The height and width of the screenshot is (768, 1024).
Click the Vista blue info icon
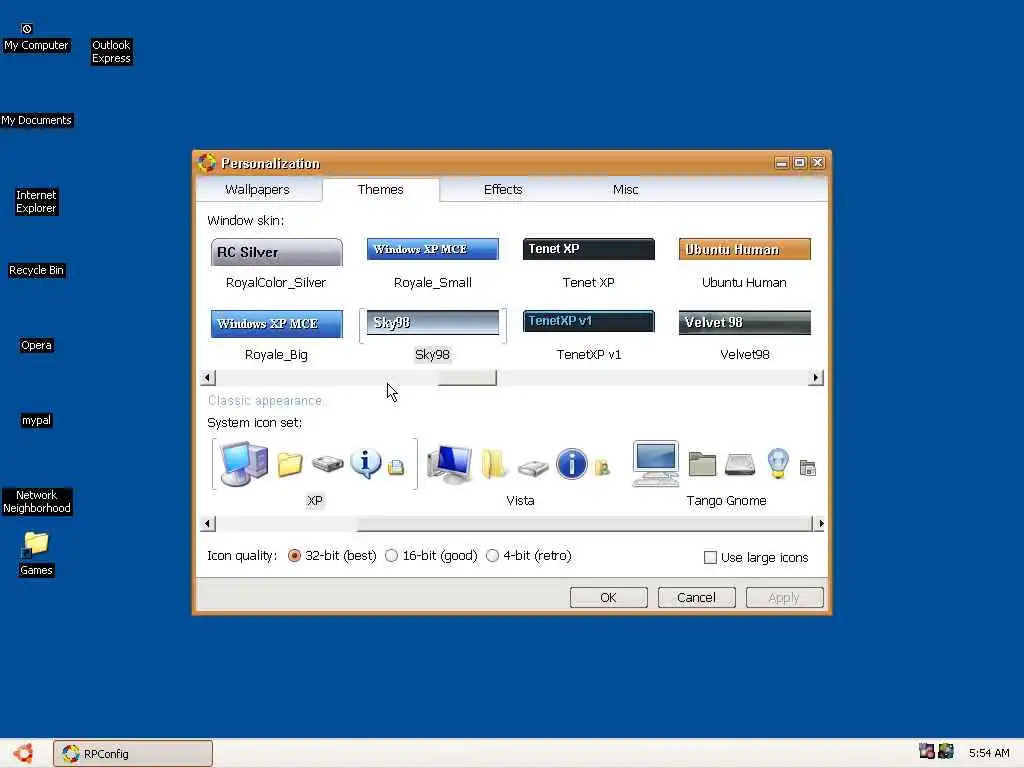pyautogui.click(x=571, y=464)
